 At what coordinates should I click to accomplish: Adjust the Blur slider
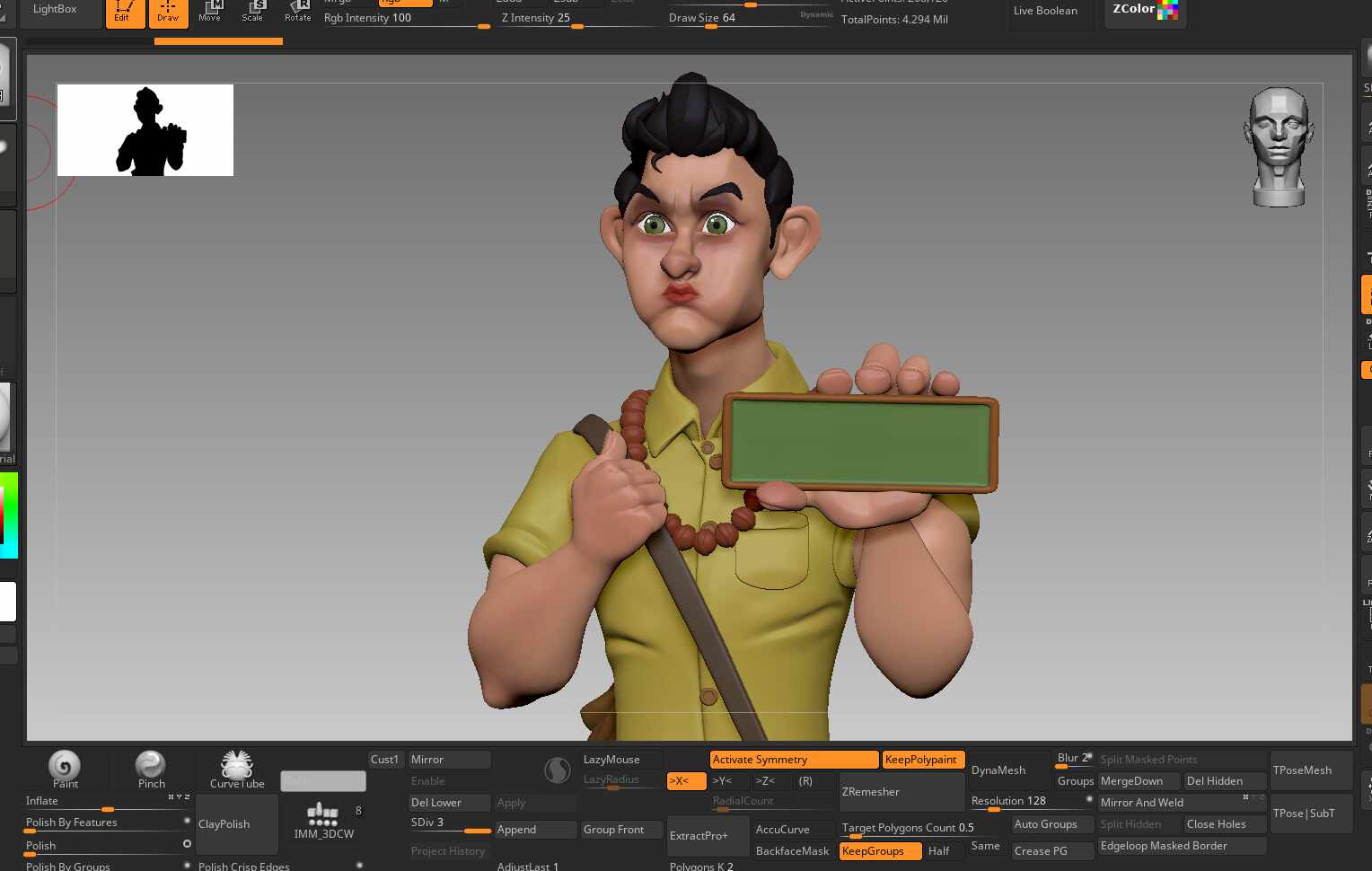pos(1074,760)
